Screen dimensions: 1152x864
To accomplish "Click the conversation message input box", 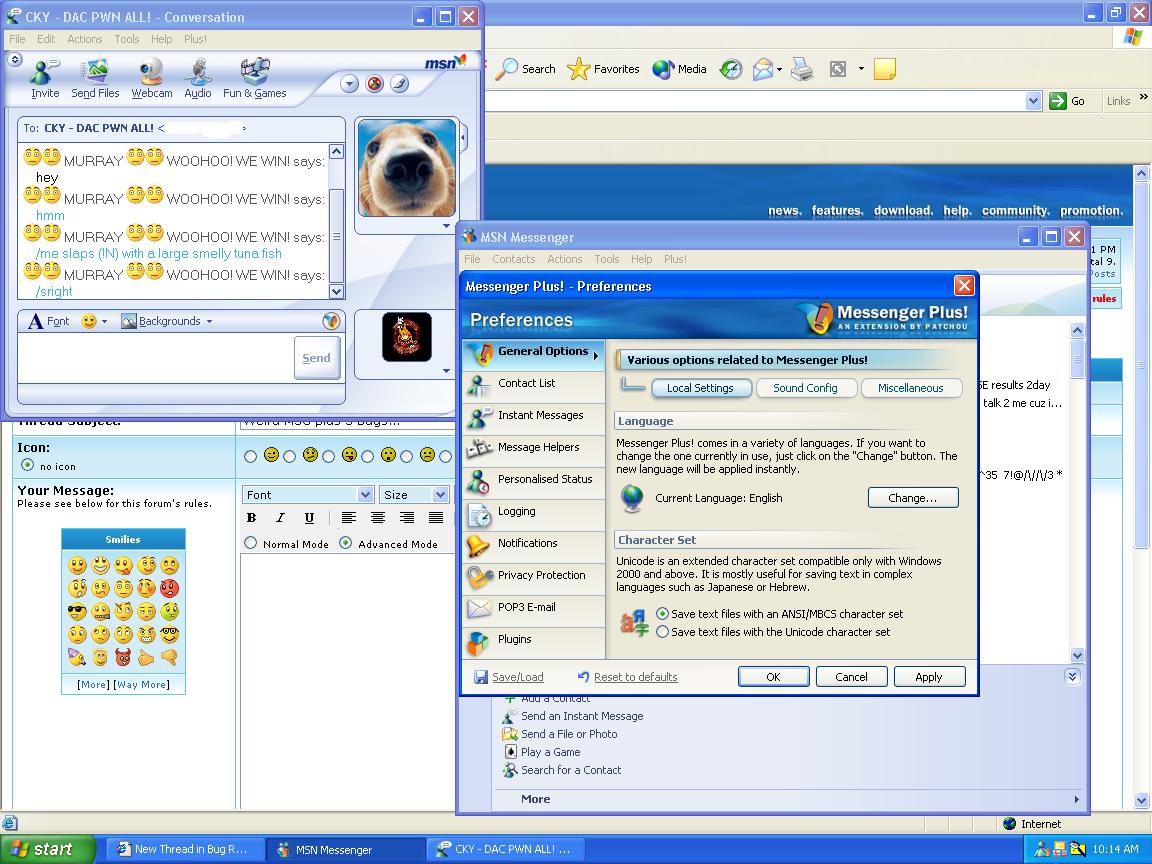I will click(x=155, y=358).
